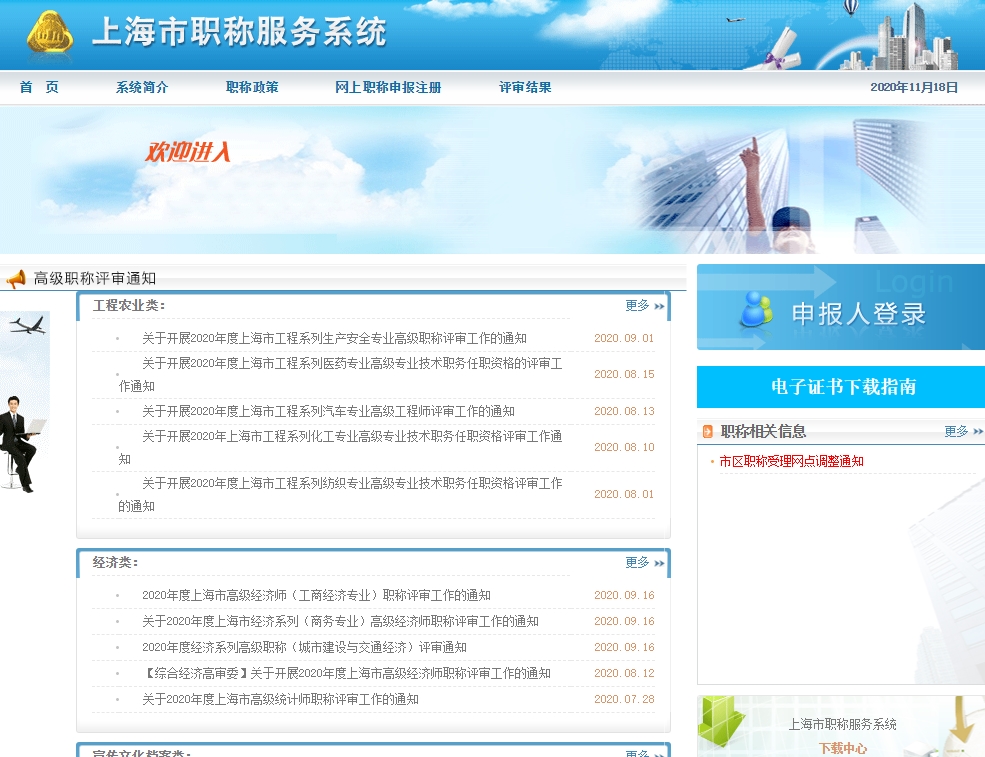Click the 欢迎进入 banner text
Viewport: 985px width, 757px height.
188,152
